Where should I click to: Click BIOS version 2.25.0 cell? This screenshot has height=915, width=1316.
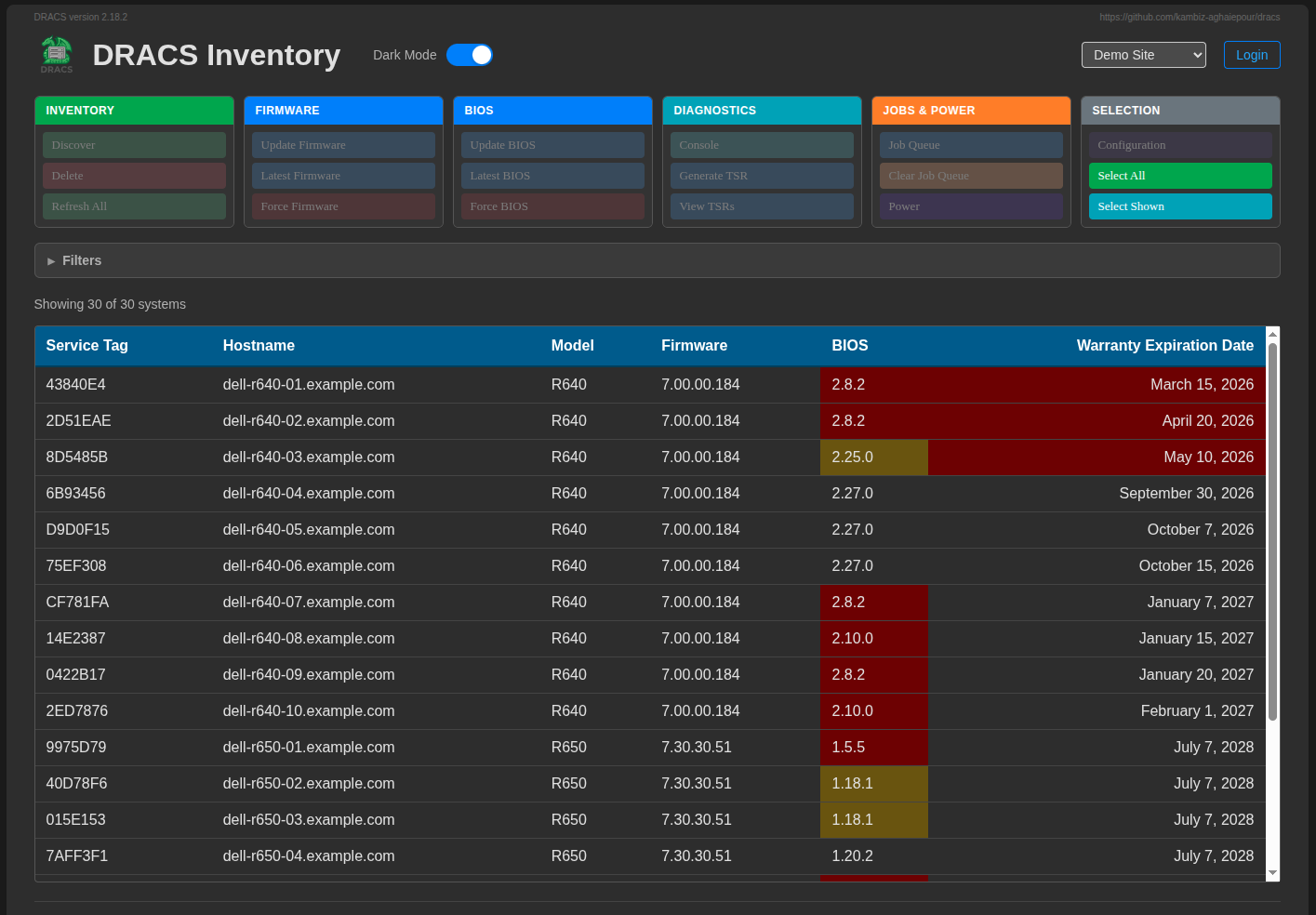pos(874,457)
